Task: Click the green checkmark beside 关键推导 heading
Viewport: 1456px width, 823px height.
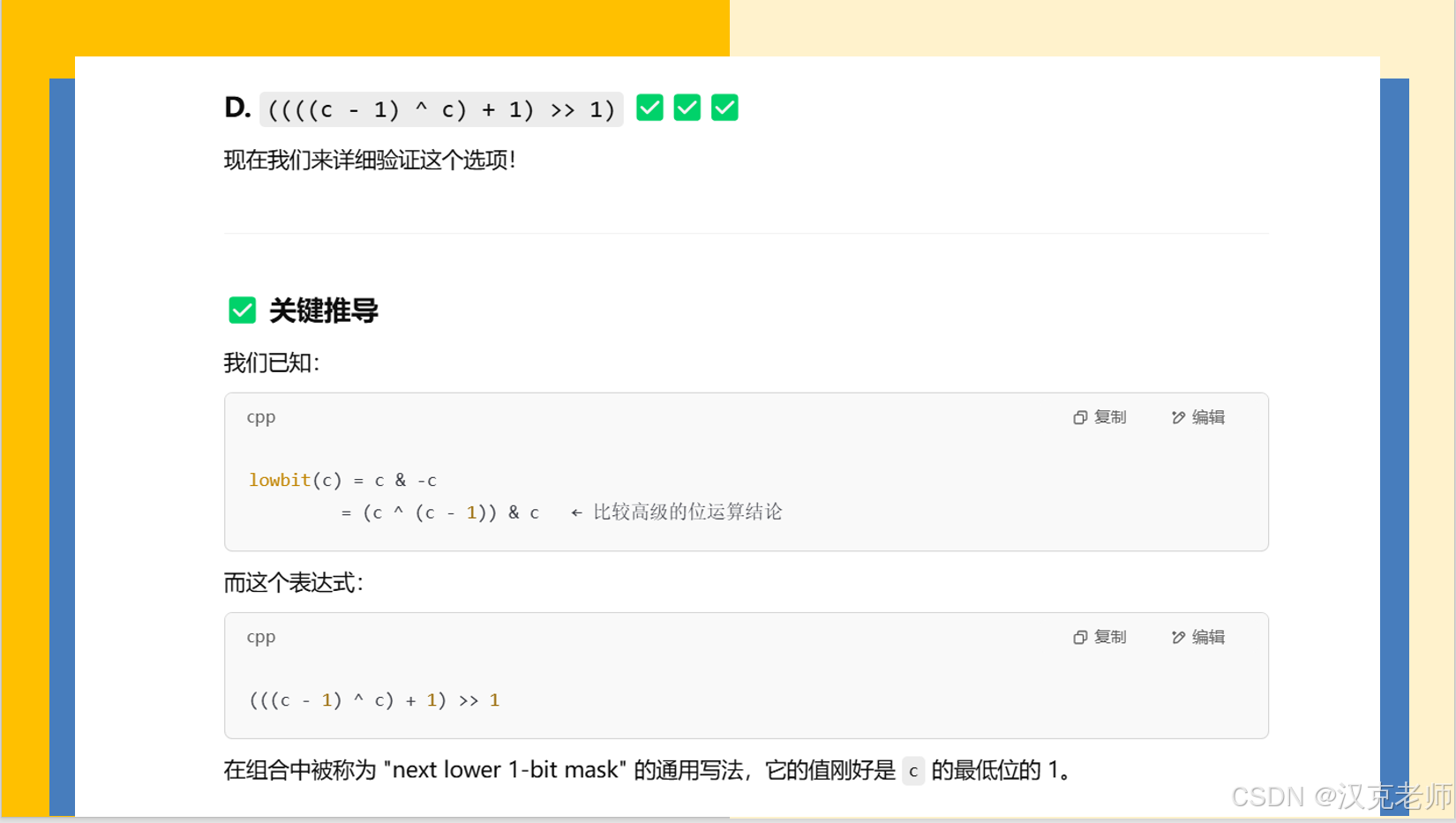Action: pyautogui.click(x=242, y=310)
